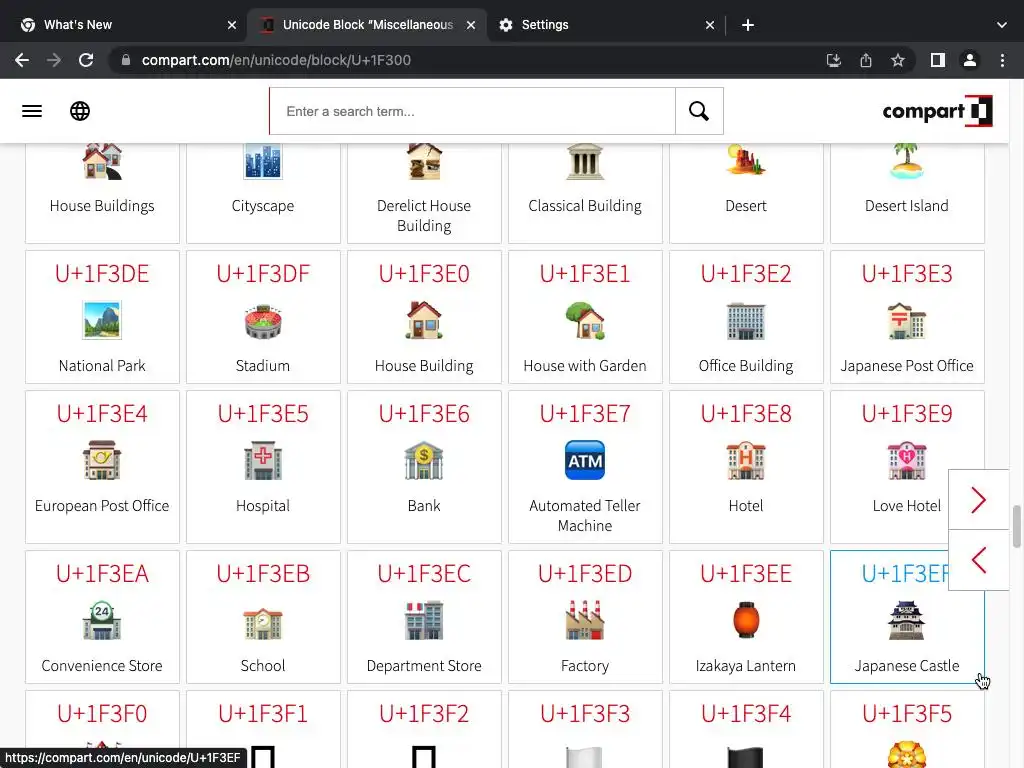This screenshot has width=1024, height=768.
Task: Click the Classical Building emoji image
Action: (585, 161)
